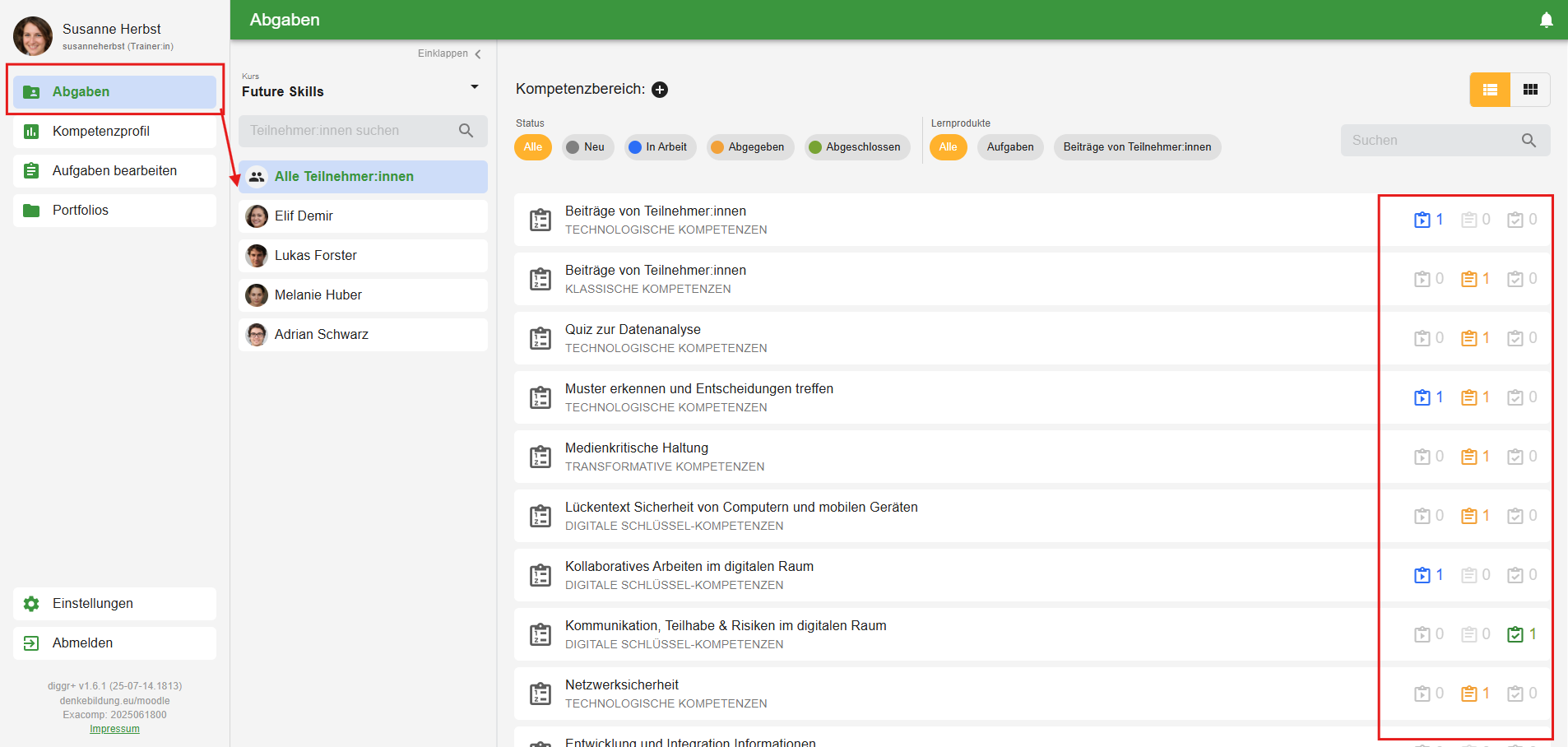Switch to list view layout
Screen dimensions: 1568x747
pyautogui.click(x=1490, y=90)
